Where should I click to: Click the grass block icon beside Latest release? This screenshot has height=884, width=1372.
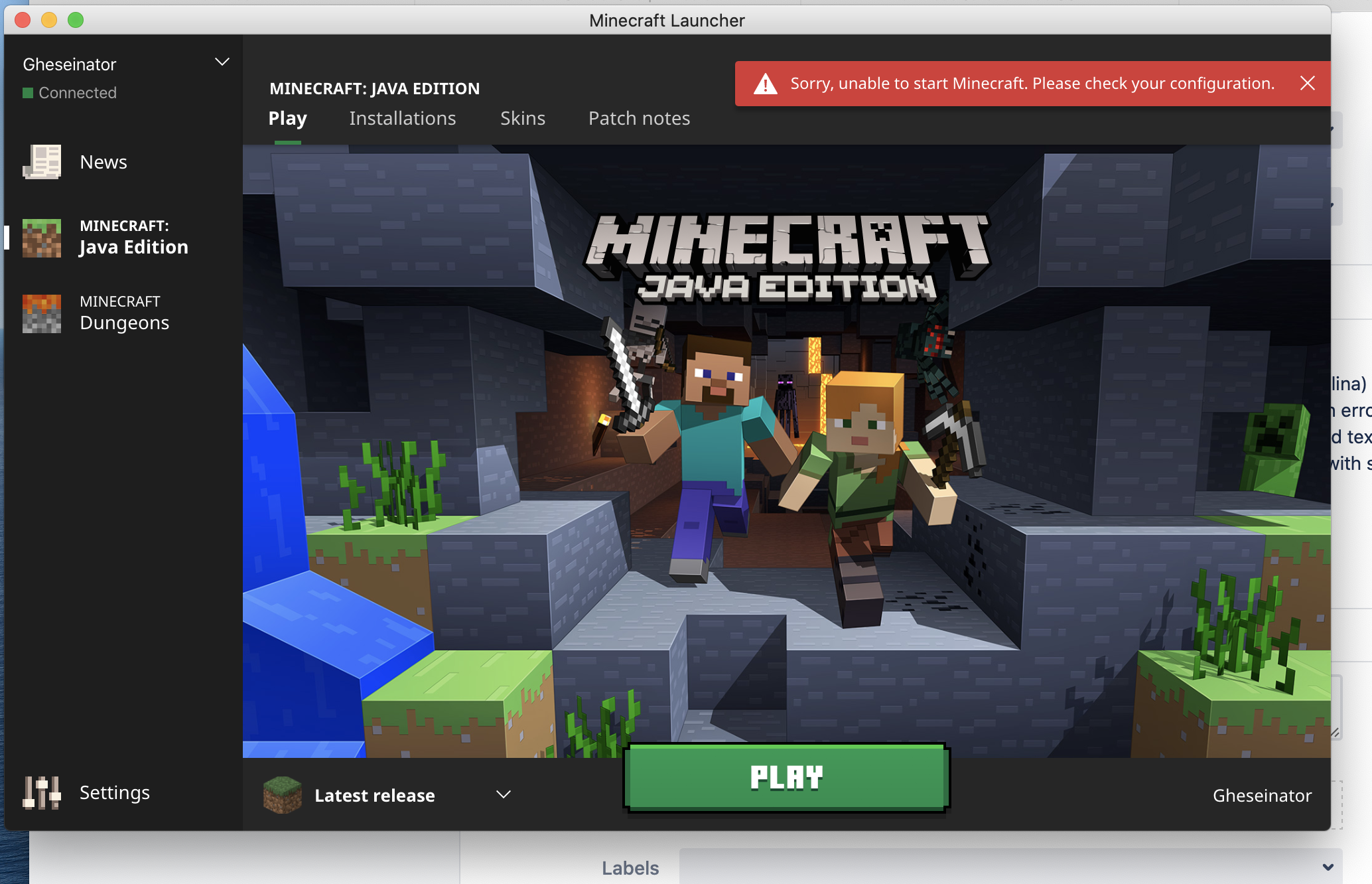pyautogui.click(x=283, y=795)
